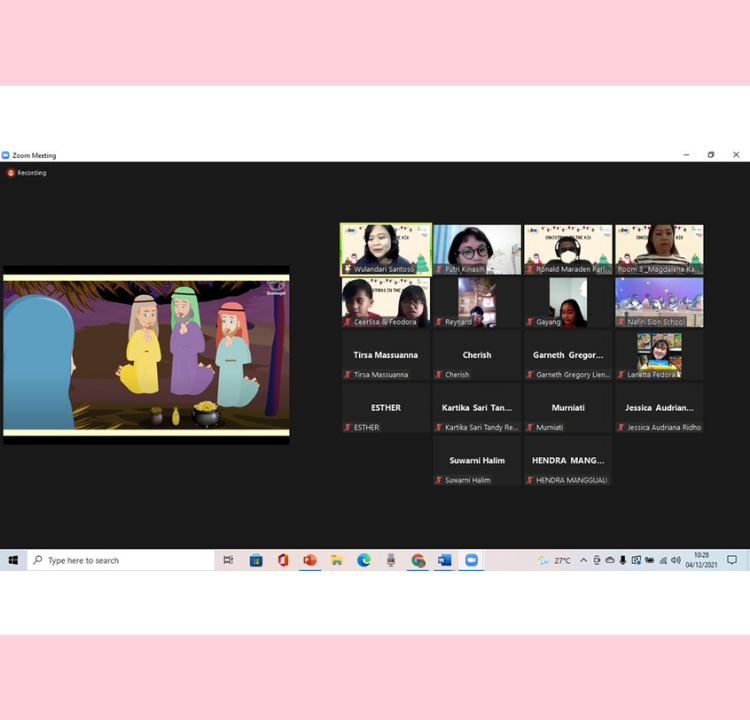Select ESTHER's participant tile
The image size is (750, 720).
pyautogui.click(x=386, y=408)
